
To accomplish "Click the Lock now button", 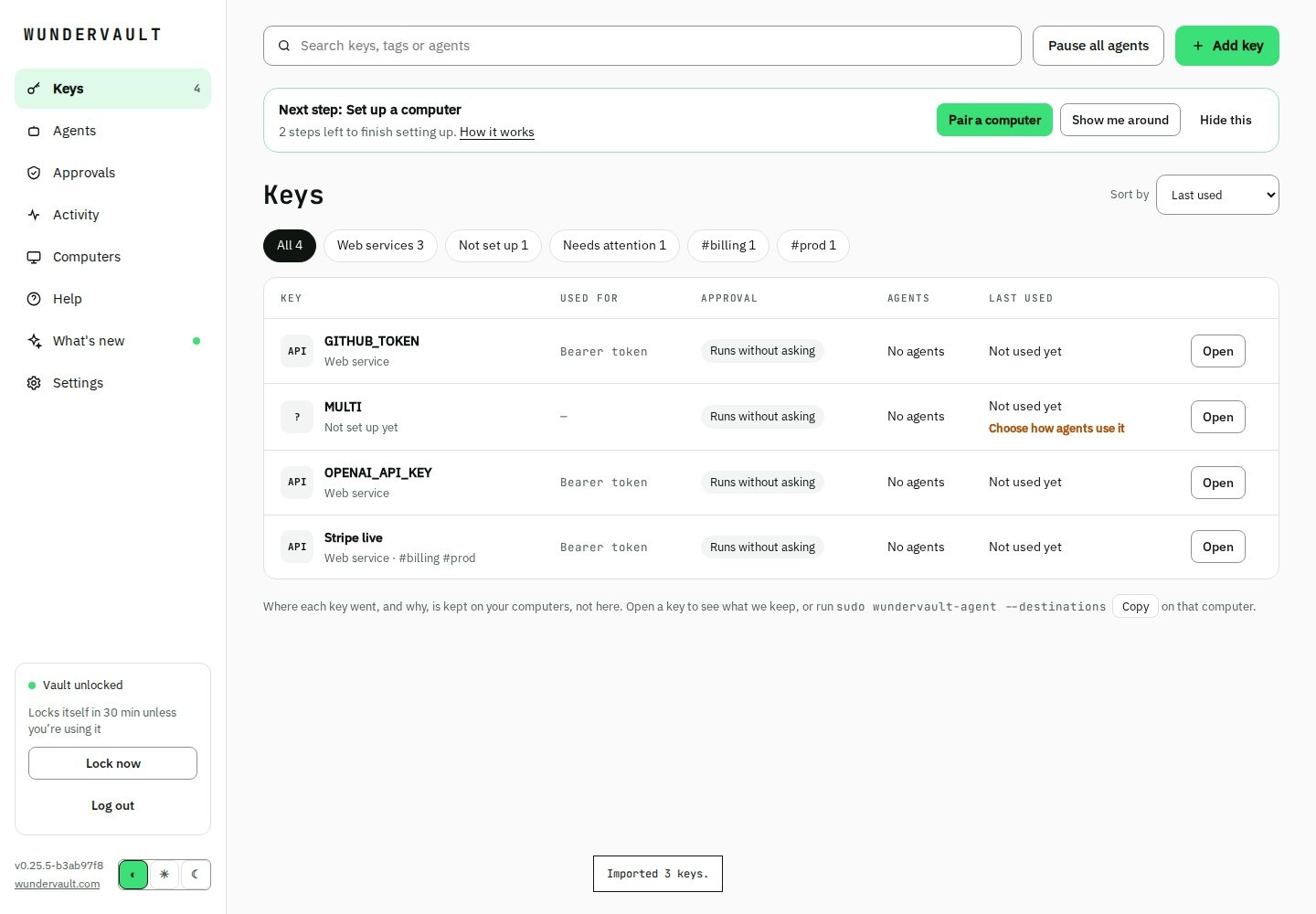I will point(112,763).
